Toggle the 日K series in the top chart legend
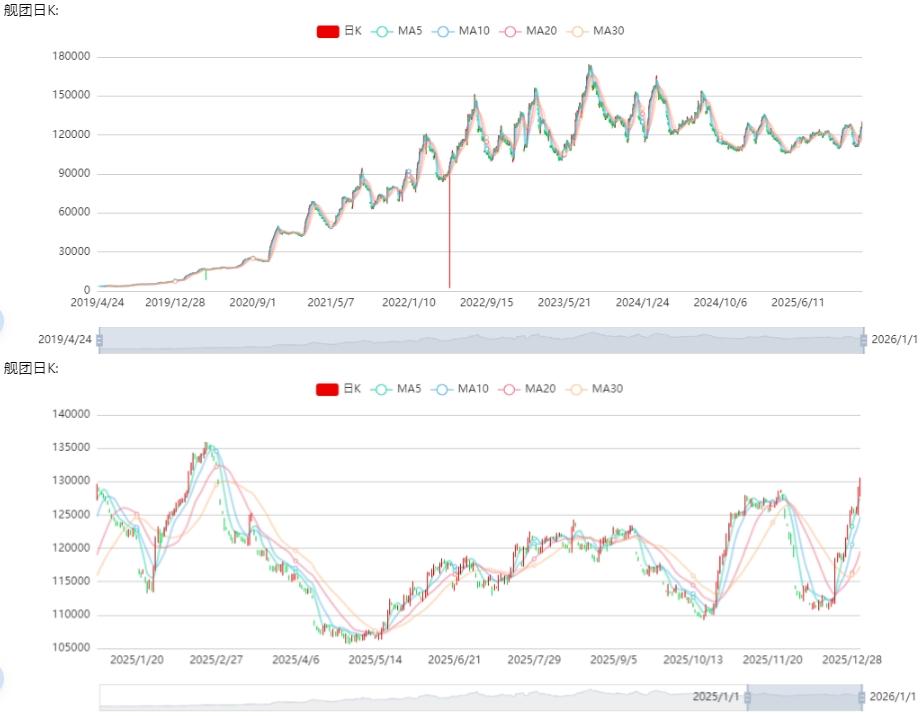923x716 pixels. click(x=328, y=31)
